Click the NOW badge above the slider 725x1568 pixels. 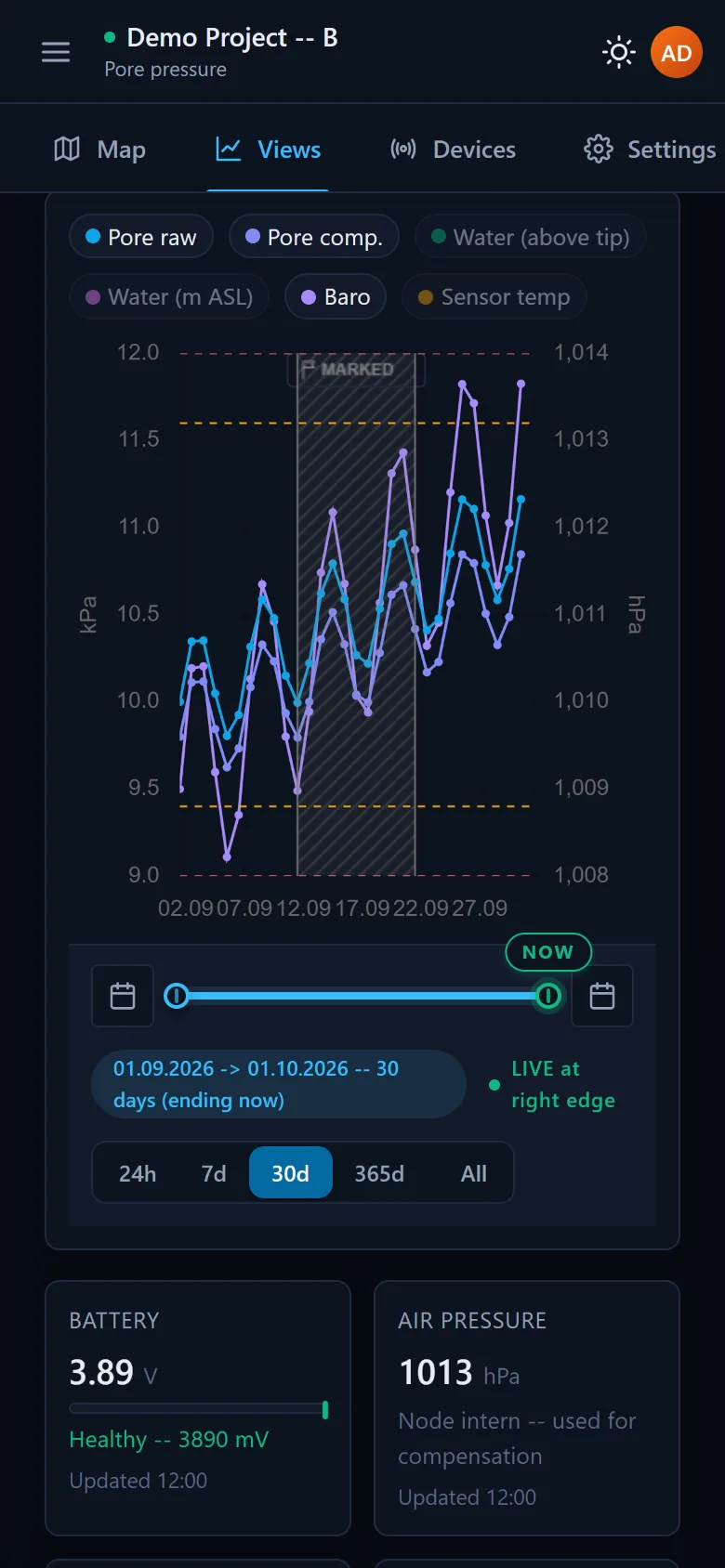coord(548,952)
